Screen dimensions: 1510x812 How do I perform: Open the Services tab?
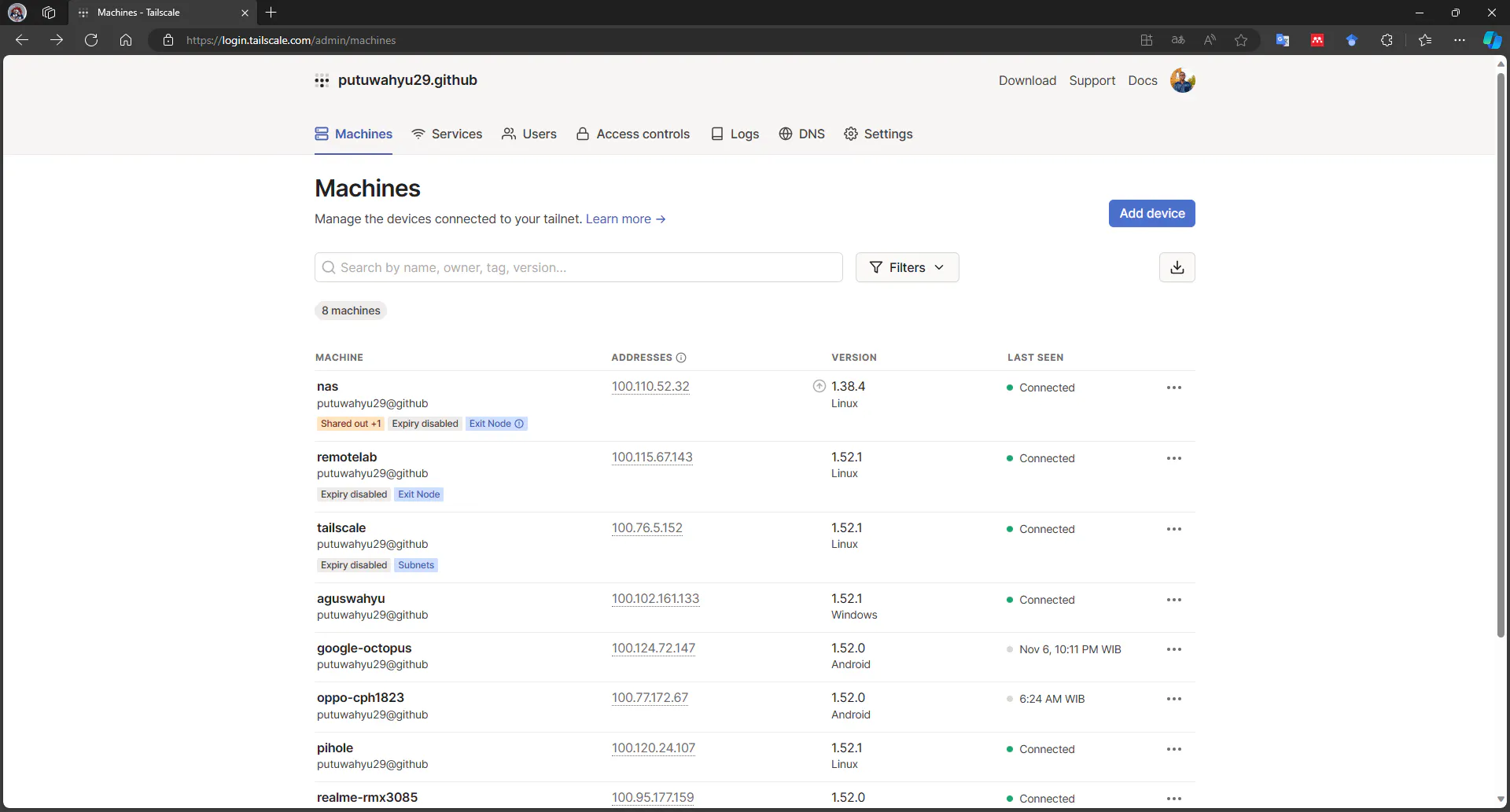point(447,134)
